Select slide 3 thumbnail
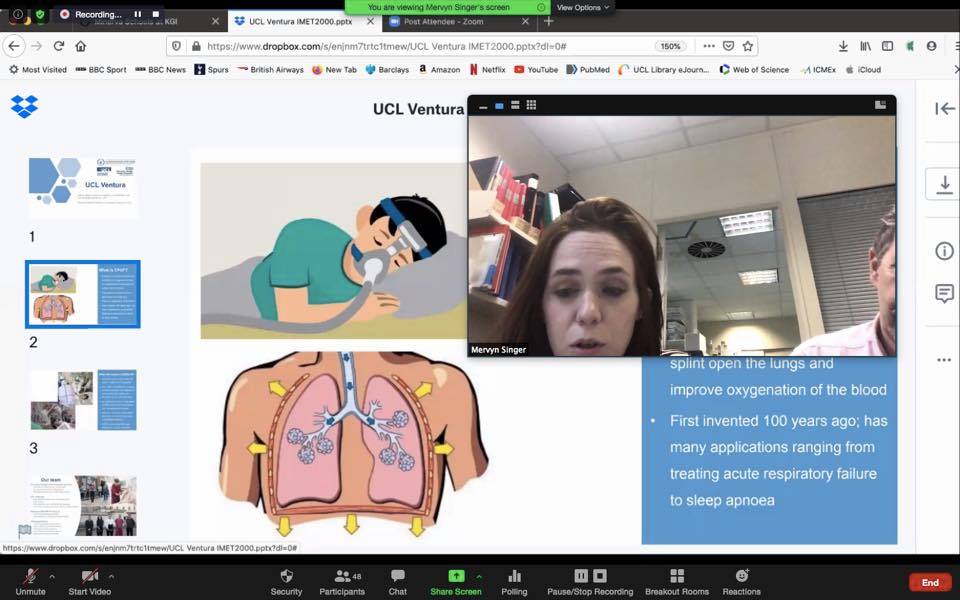960x600 pixels. click(x=83, y=400)
